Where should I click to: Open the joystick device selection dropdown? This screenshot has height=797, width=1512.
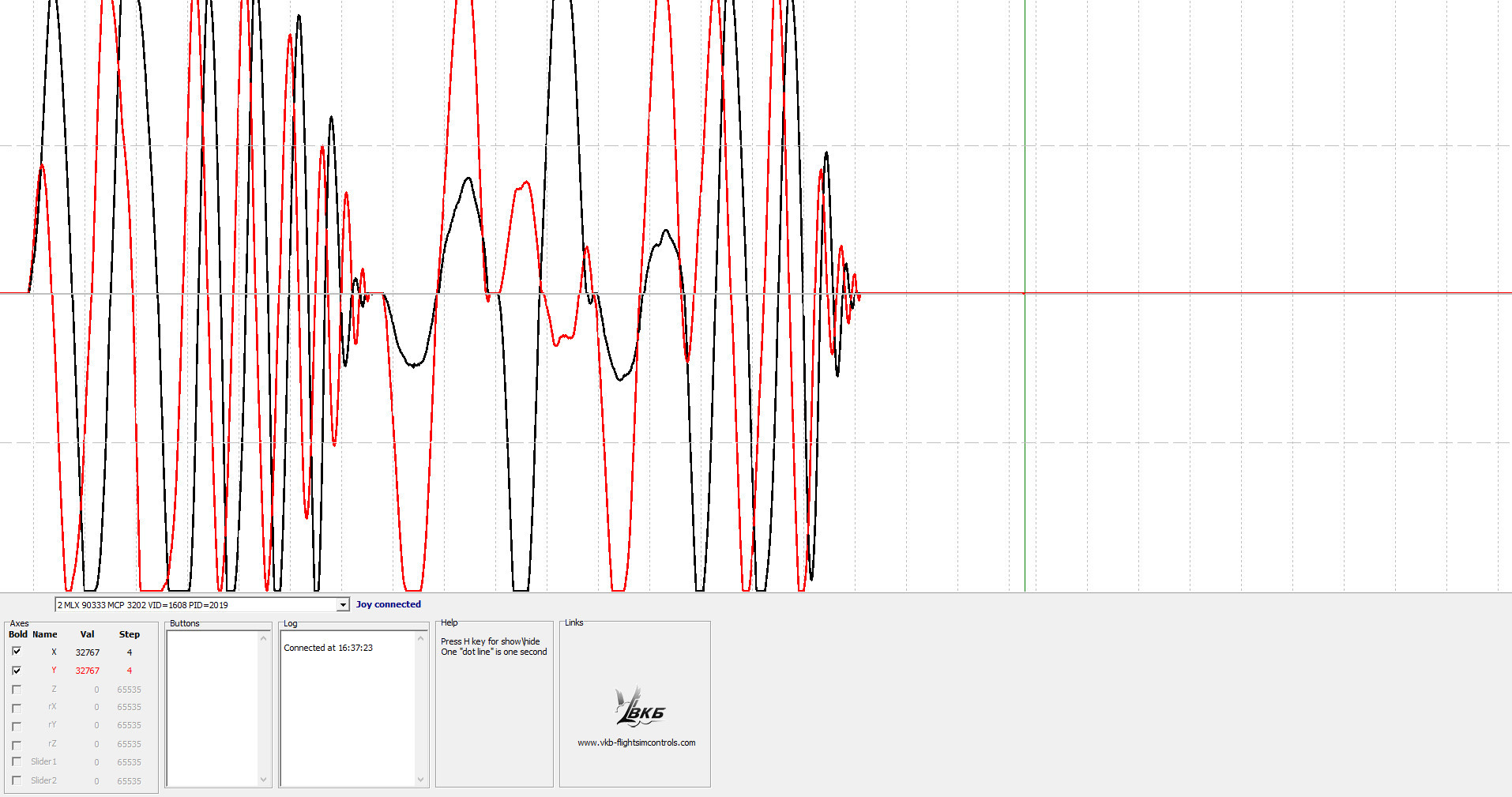click(x=343, y=605)
